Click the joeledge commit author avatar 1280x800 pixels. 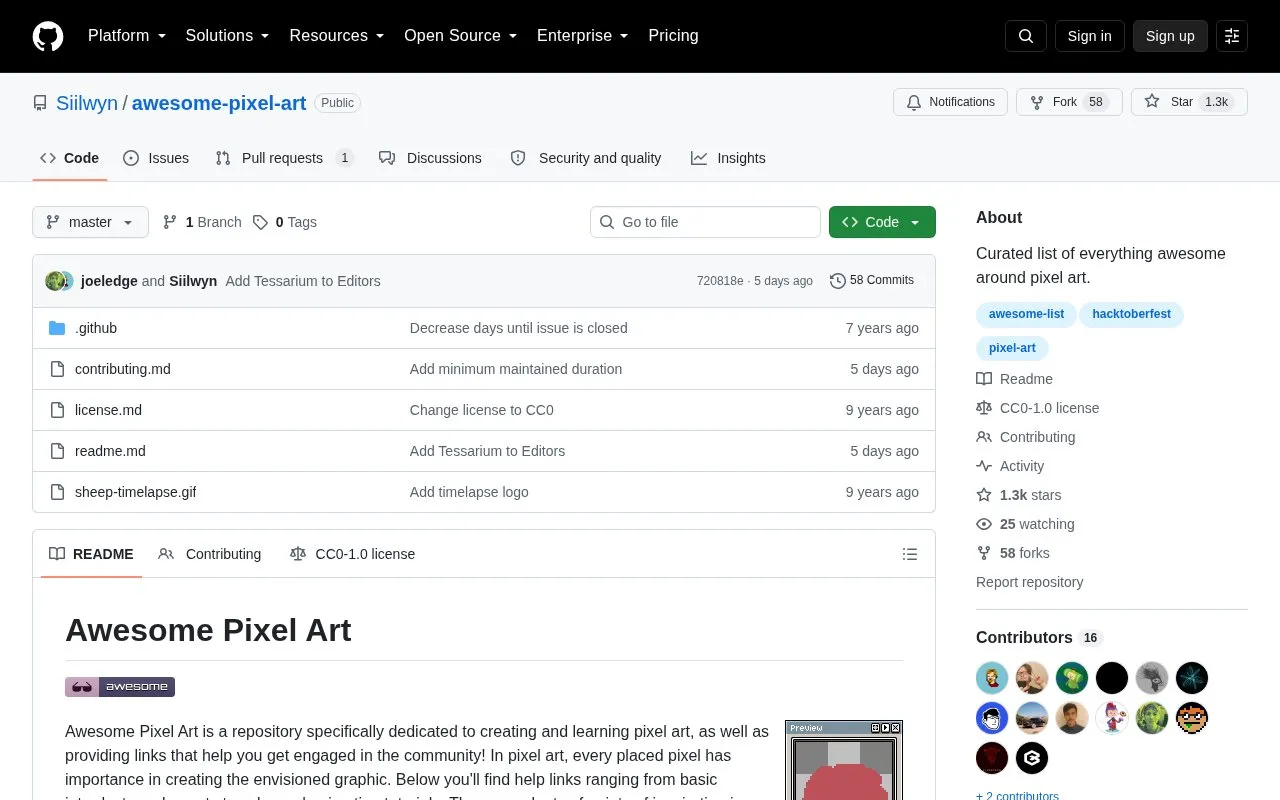(55, 281)
